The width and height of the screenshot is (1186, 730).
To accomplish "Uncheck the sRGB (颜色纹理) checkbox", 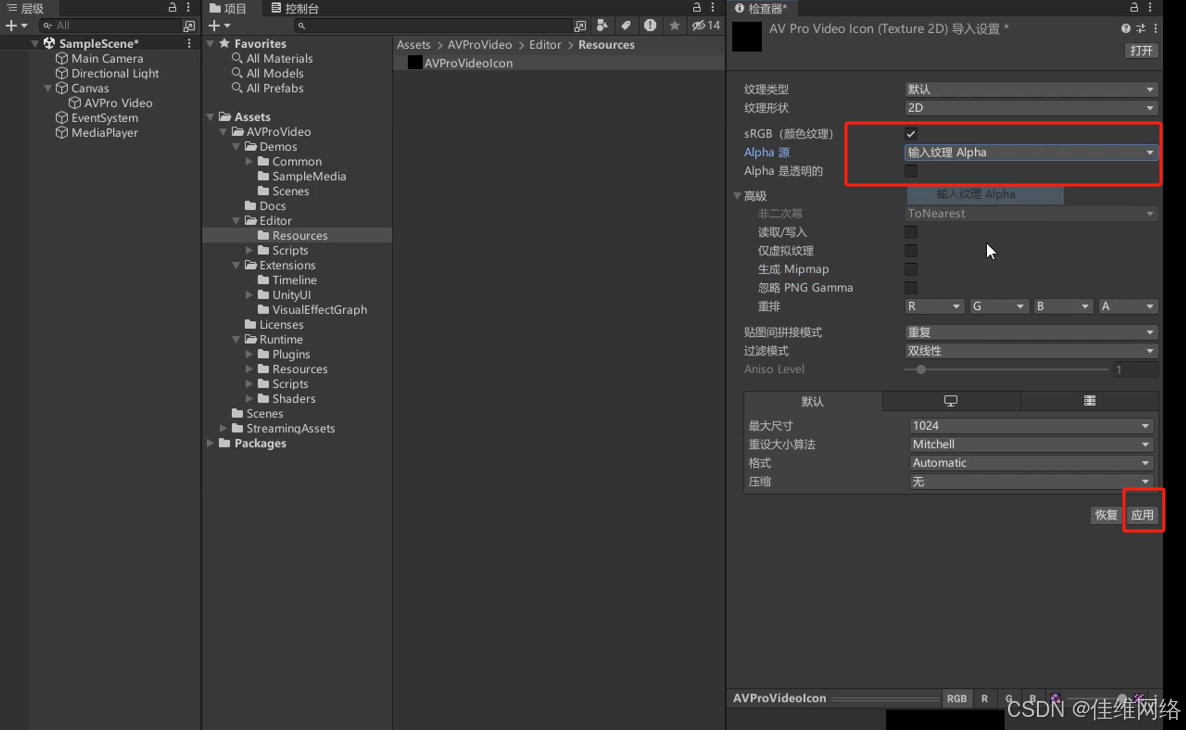I will coord(911,134).
